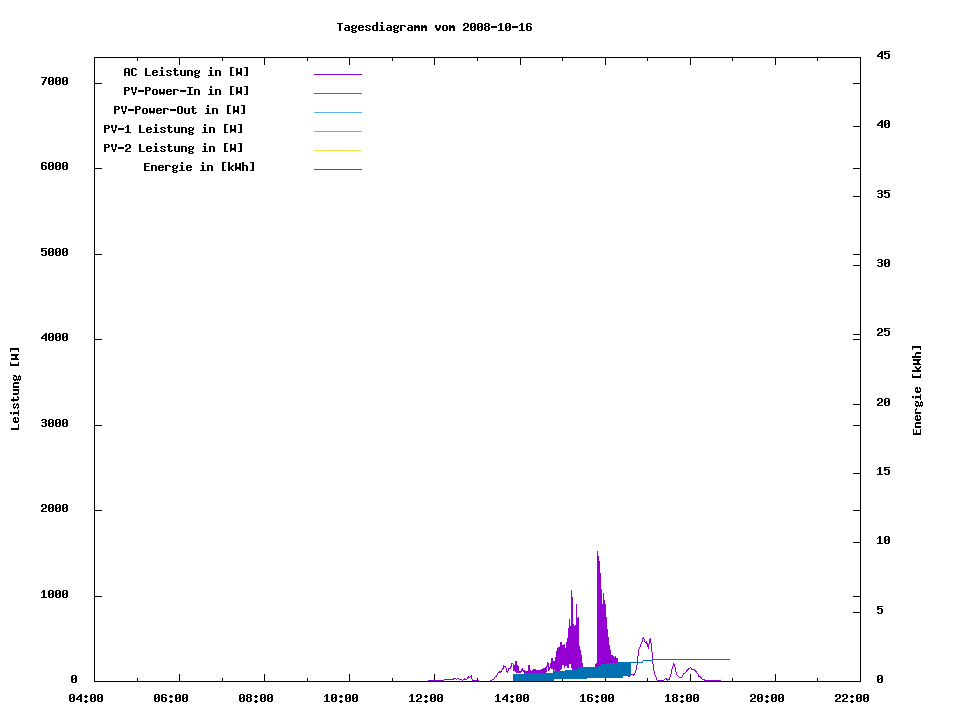Image resolution: width=960 pixels, height=720 pixels.
Task: Click the Energie in [kWh] legend label
Action: tap(199, 167)
